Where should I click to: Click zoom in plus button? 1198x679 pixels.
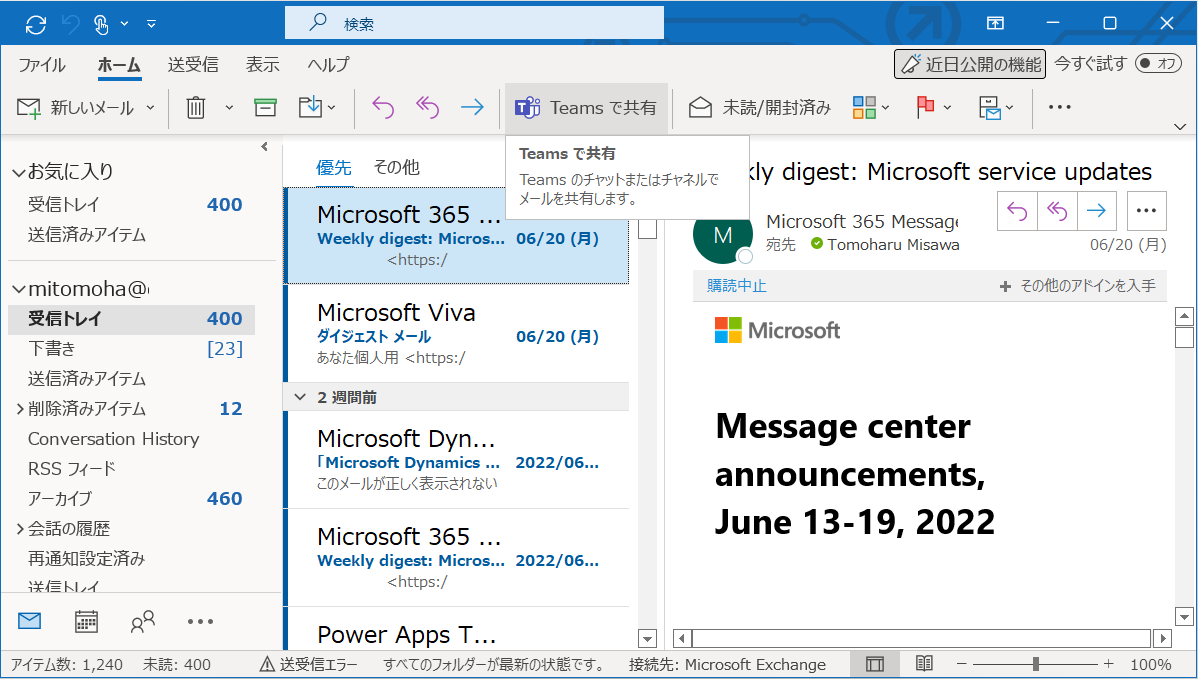1109,664
